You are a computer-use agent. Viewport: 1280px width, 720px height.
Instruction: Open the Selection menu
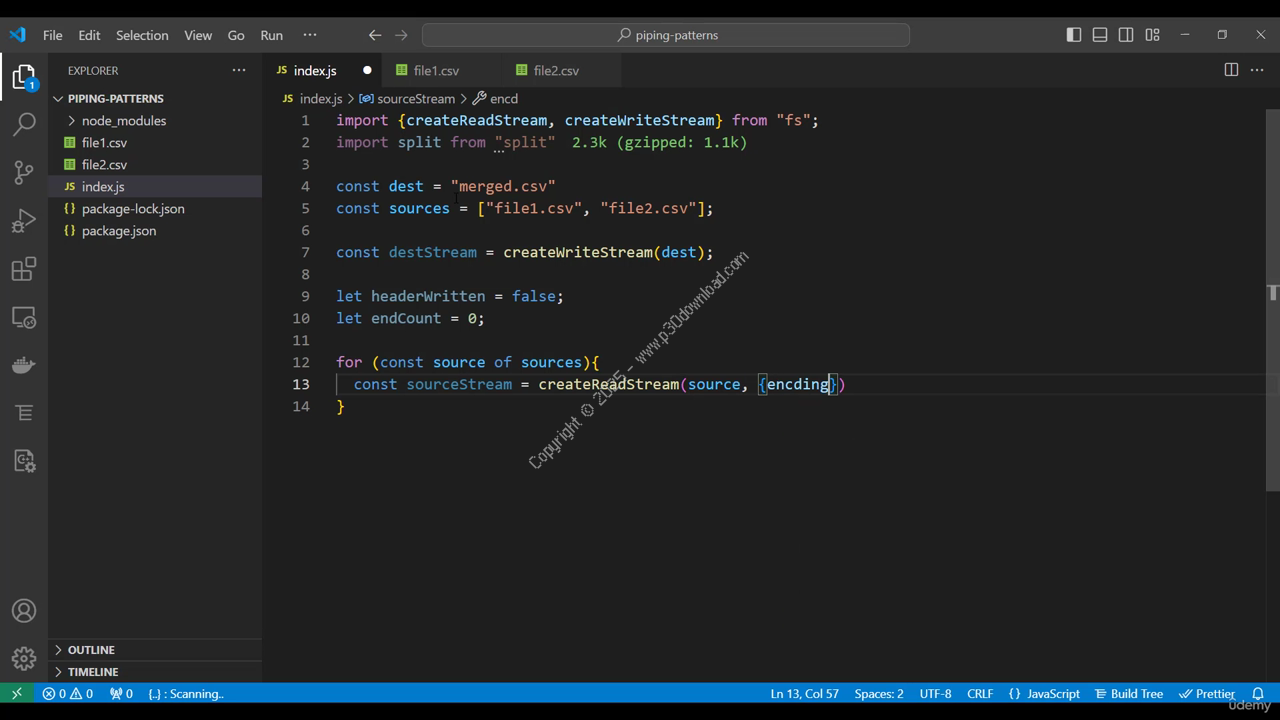click(x=142, y=35)
